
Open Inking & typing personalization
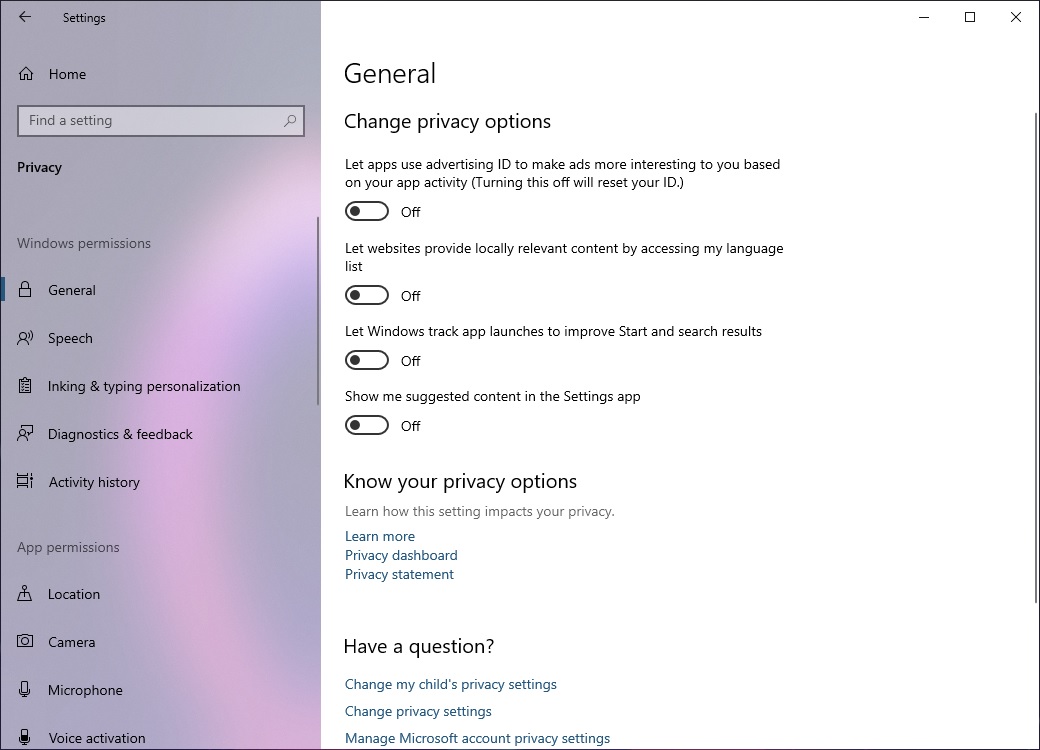click(159, 386)
